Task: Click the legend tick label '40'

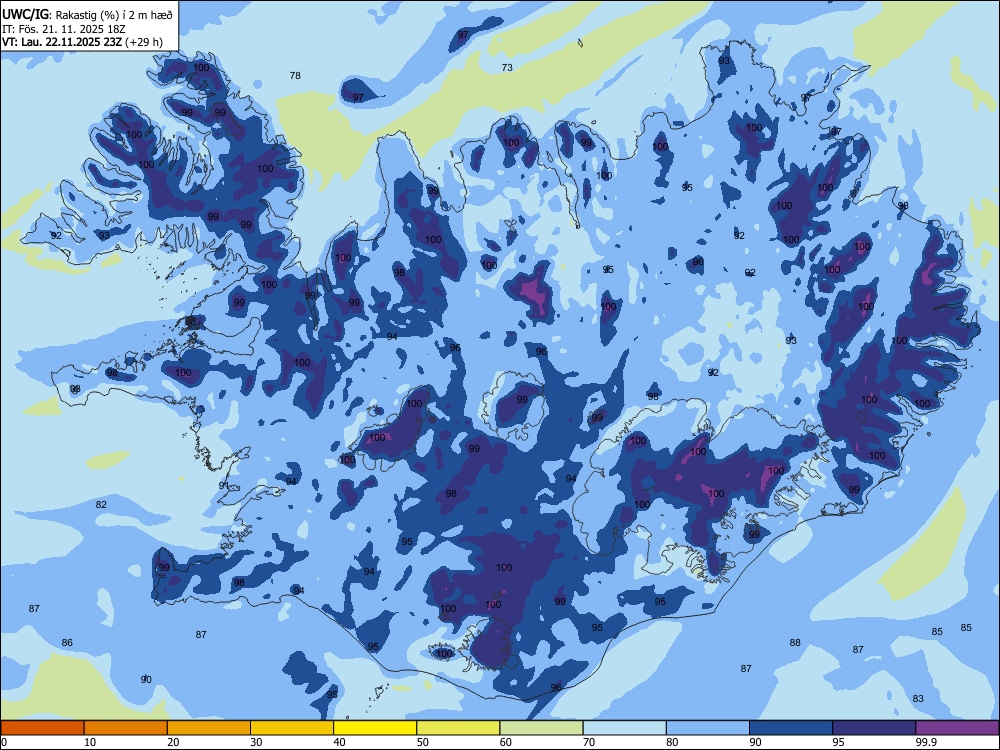Action: click(339, 742)
